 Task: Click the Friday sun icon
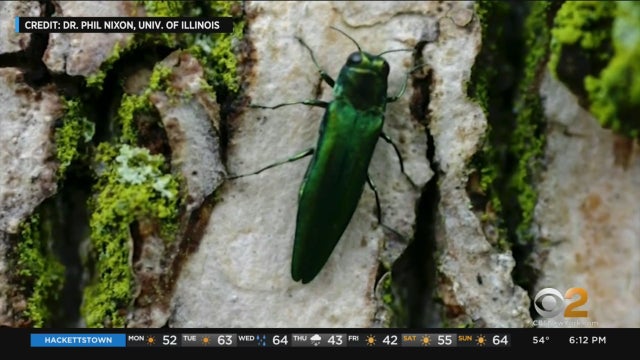click(x=371, y=340)
